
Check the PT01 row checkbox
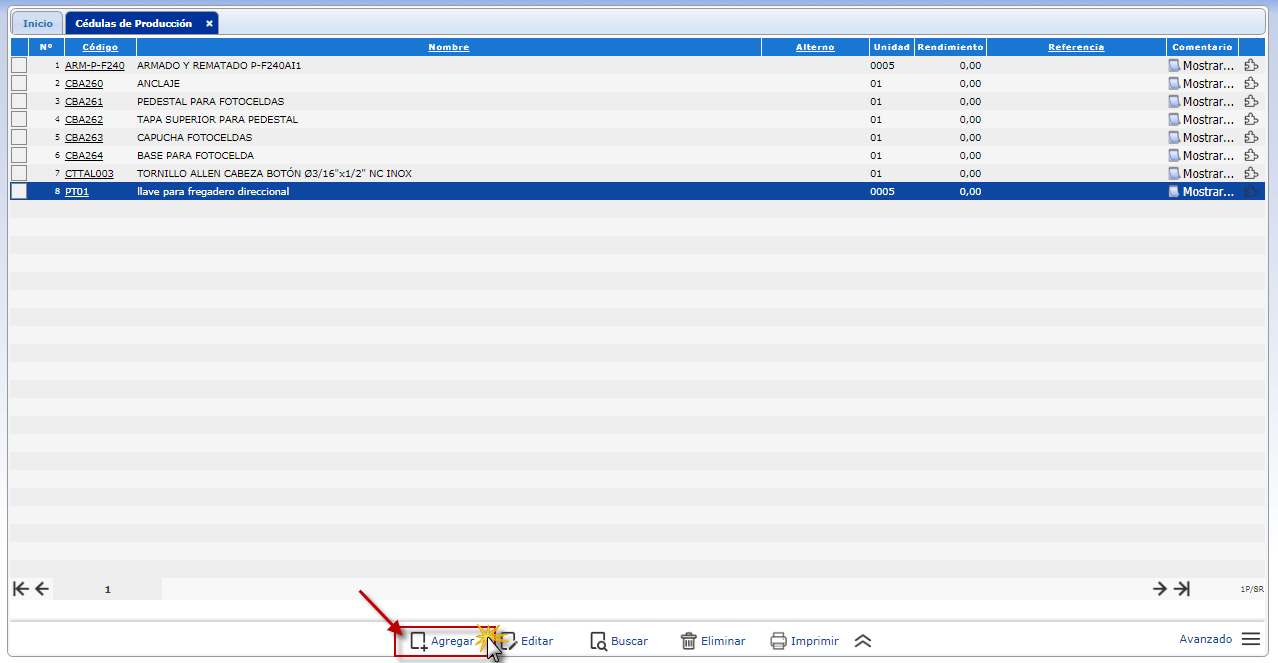click(19, 191)
